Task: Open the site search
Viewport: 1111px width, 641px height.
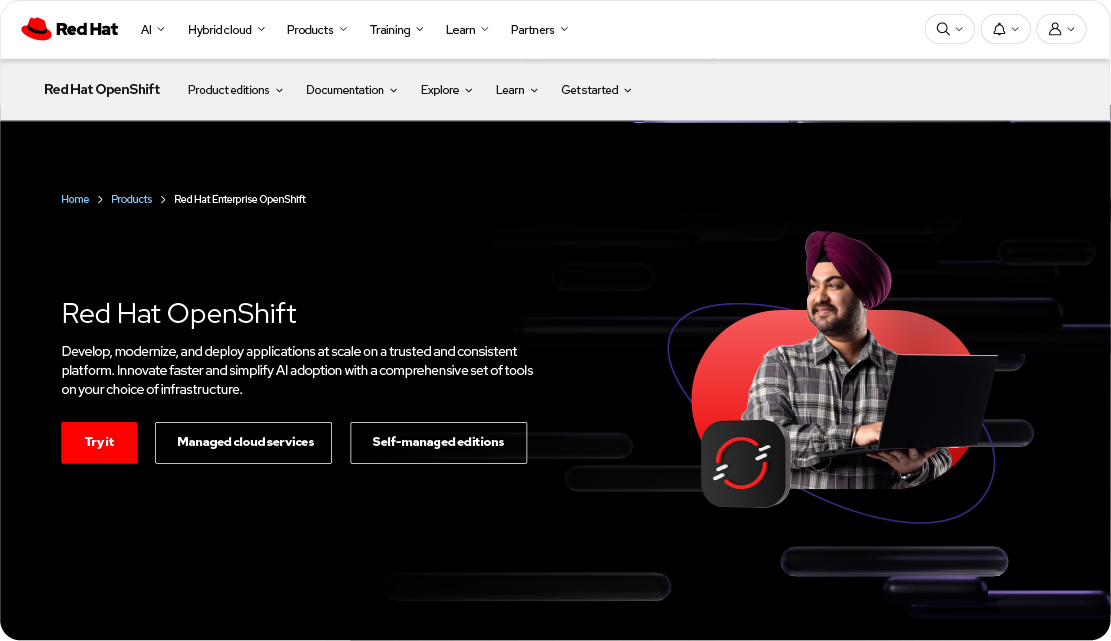Action: pyautogui.click(x=949, y=29)
